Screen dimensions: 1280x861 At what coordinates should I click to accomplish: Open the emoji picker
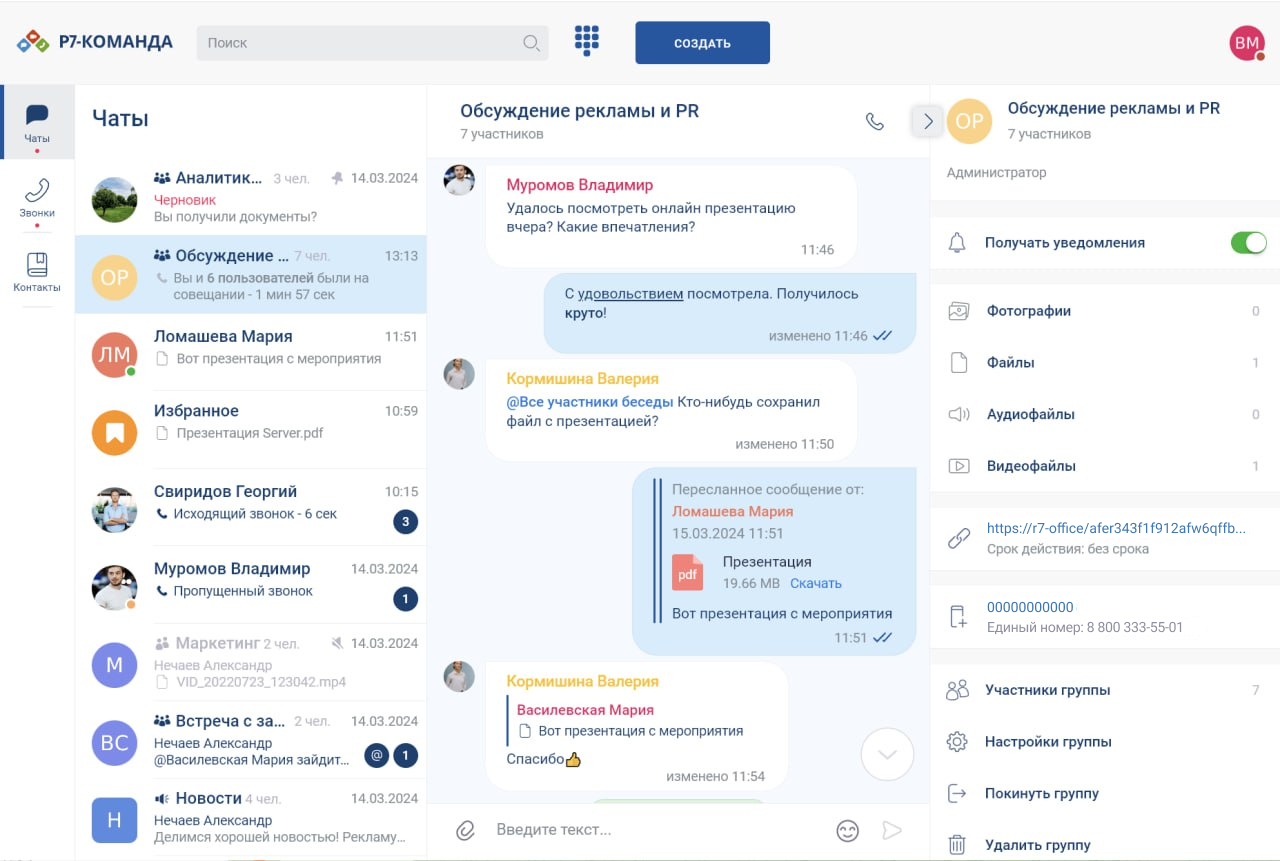pyautogui.click(x=847, y=830)
